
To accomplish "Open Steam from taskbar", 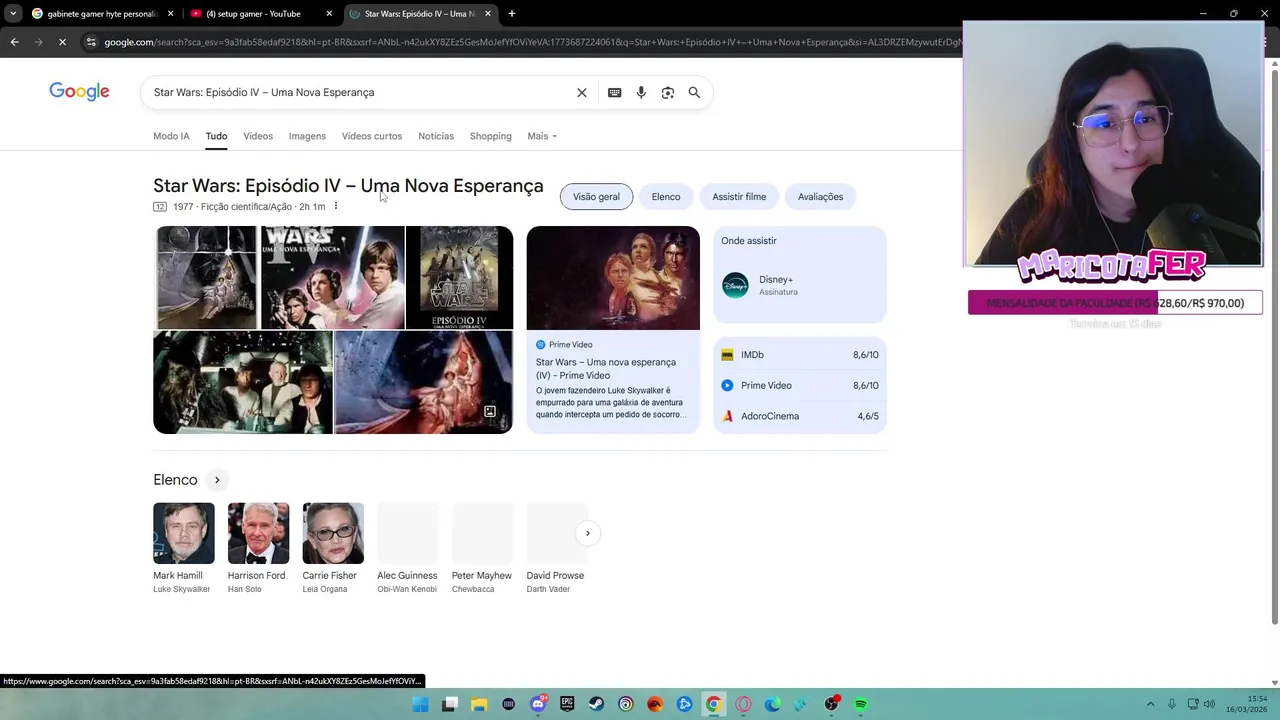I will coord(597,704).
